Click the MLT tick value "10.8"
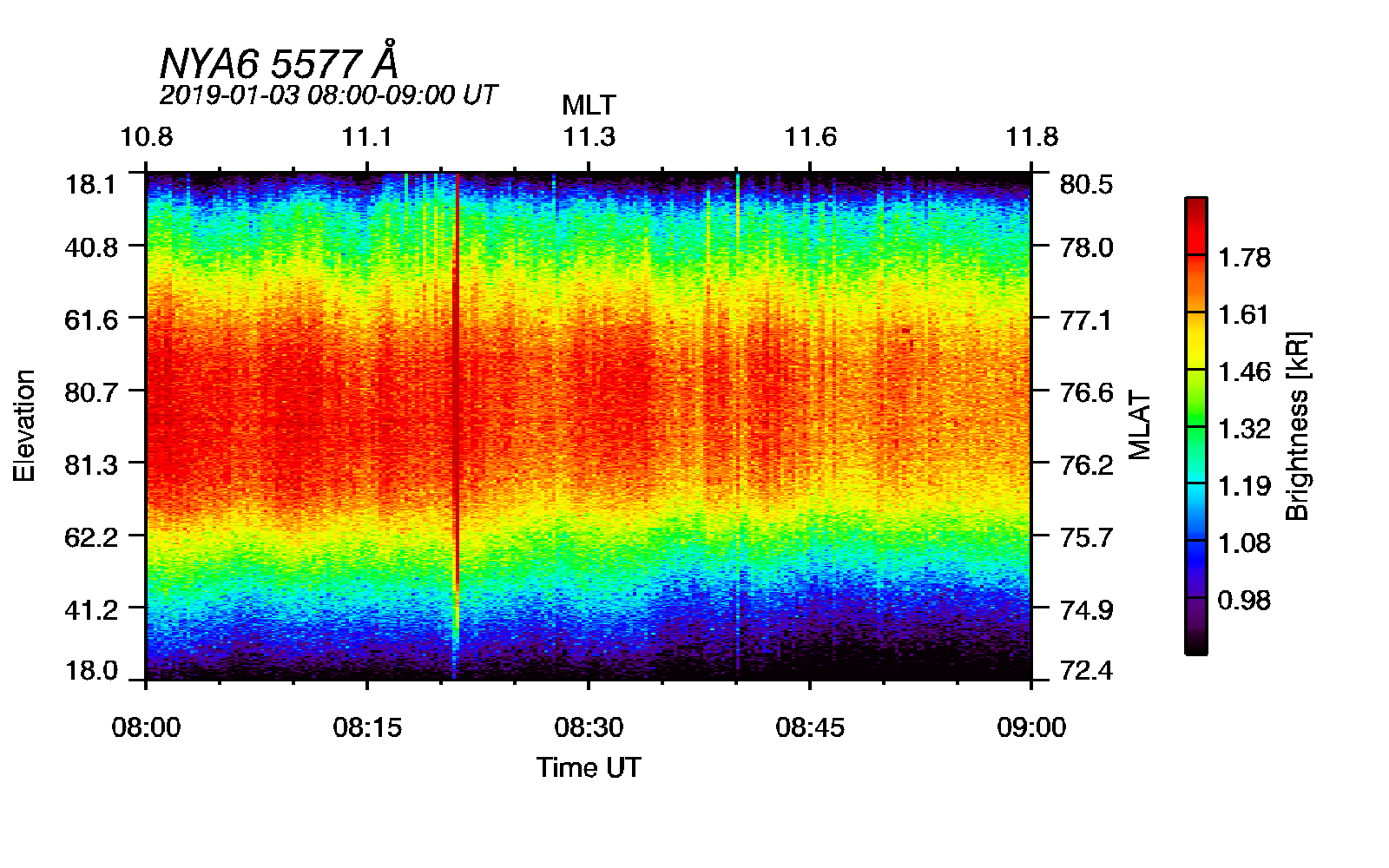Viewport: 1389px width, 868px height. (146, 137)
